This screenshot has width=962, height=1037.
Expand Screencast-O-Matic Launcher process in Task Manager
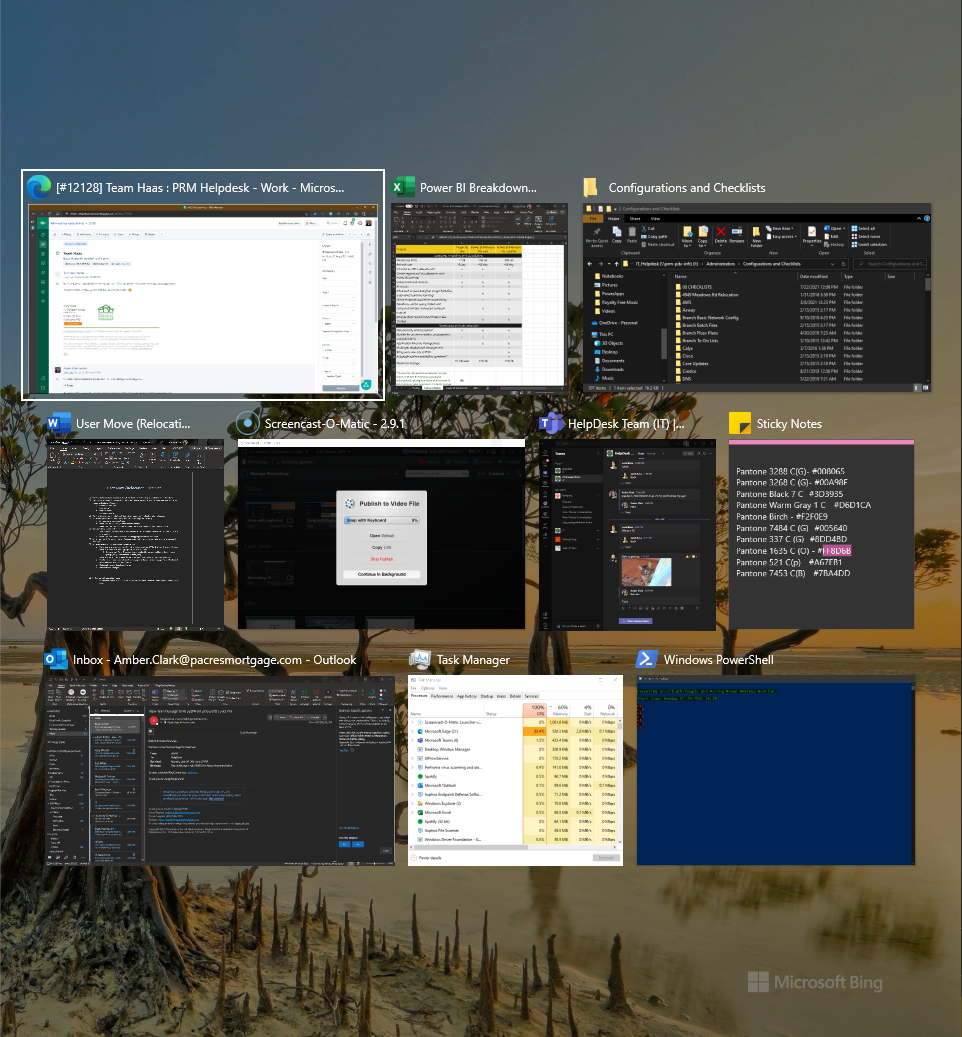click(x=413, y=722)
